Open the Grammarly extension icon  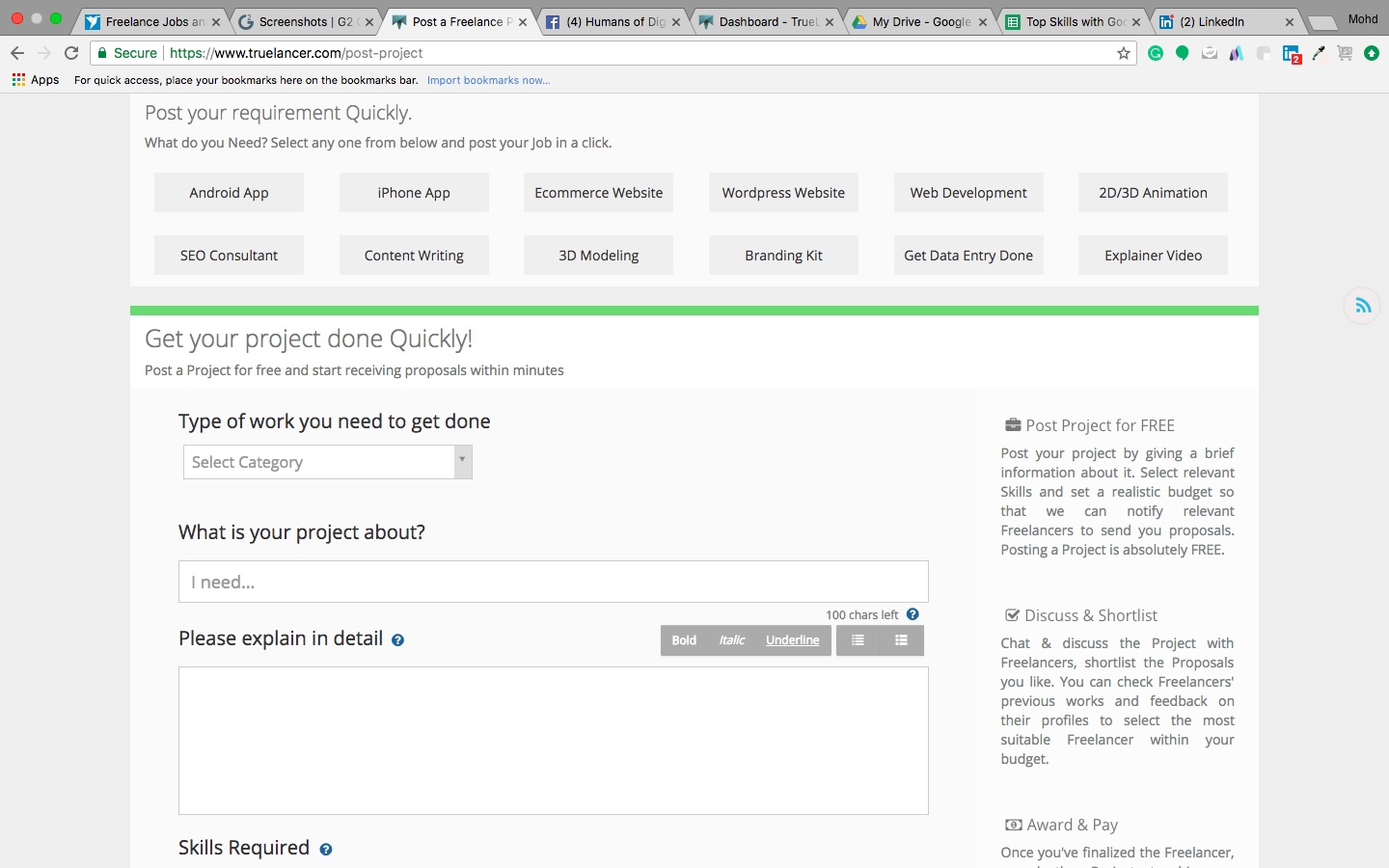(x=1156, y=53)
